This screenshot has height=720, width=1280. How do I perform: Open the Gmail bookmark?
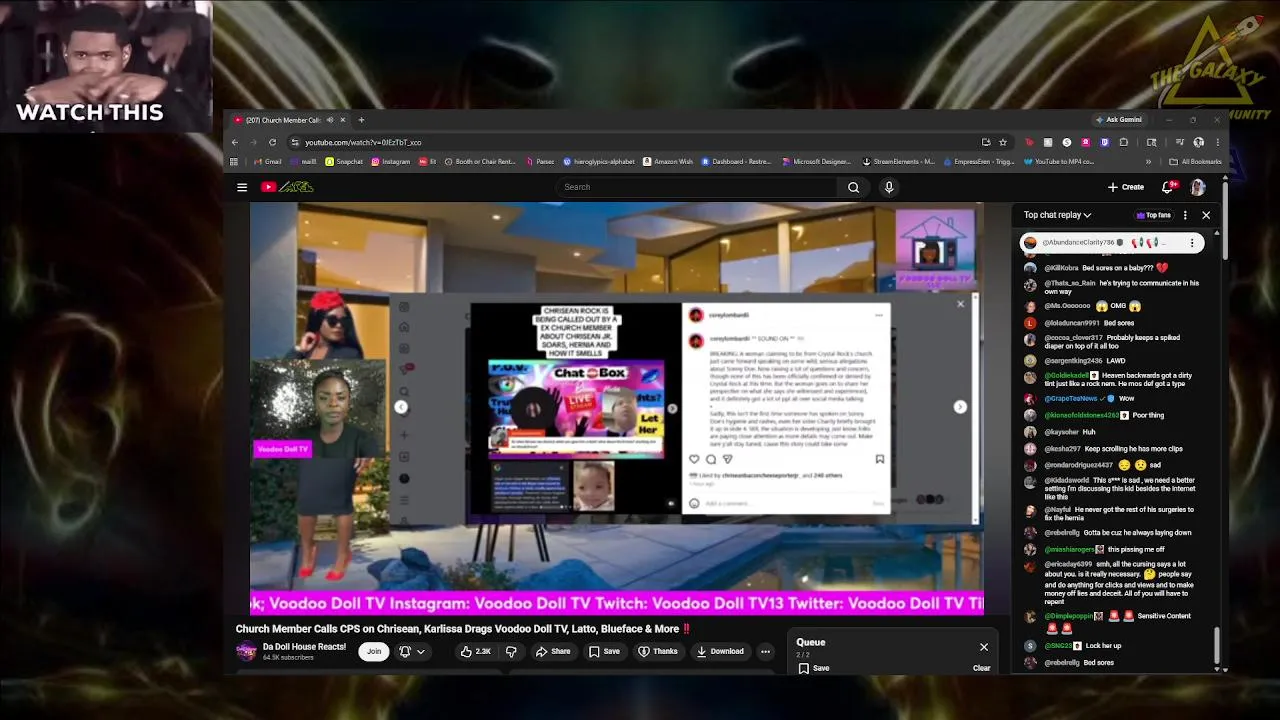[267, 162]
